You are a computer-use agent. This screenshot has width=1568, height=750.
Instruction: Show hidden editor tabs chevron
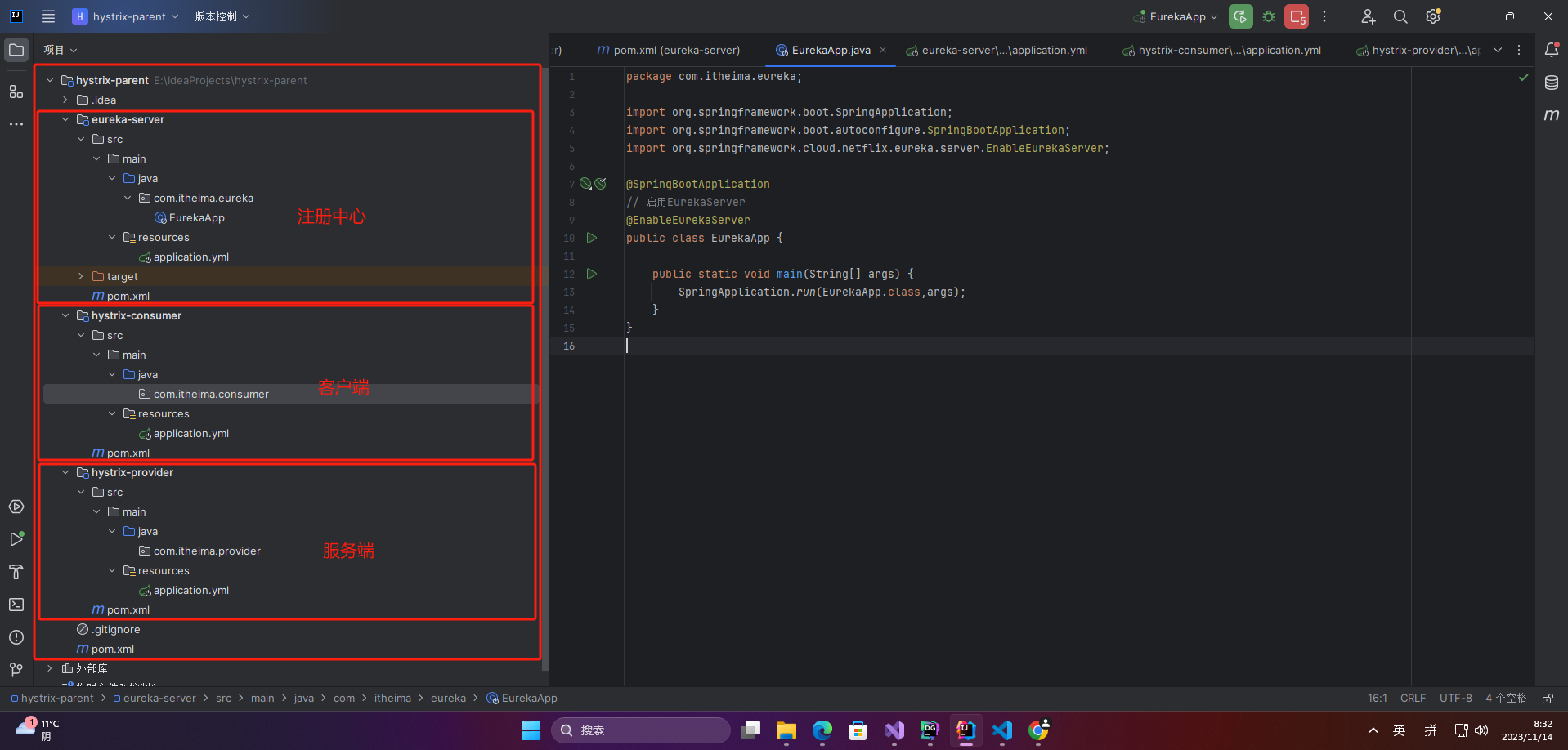(1498, 50)
